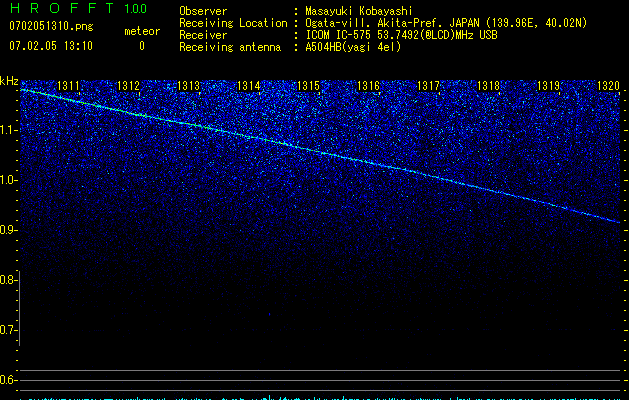Image resolution: width=629 pixels, height=400 pixels.
Task: Click the 0.6 kHz frequency label
Action: [8, 380]
